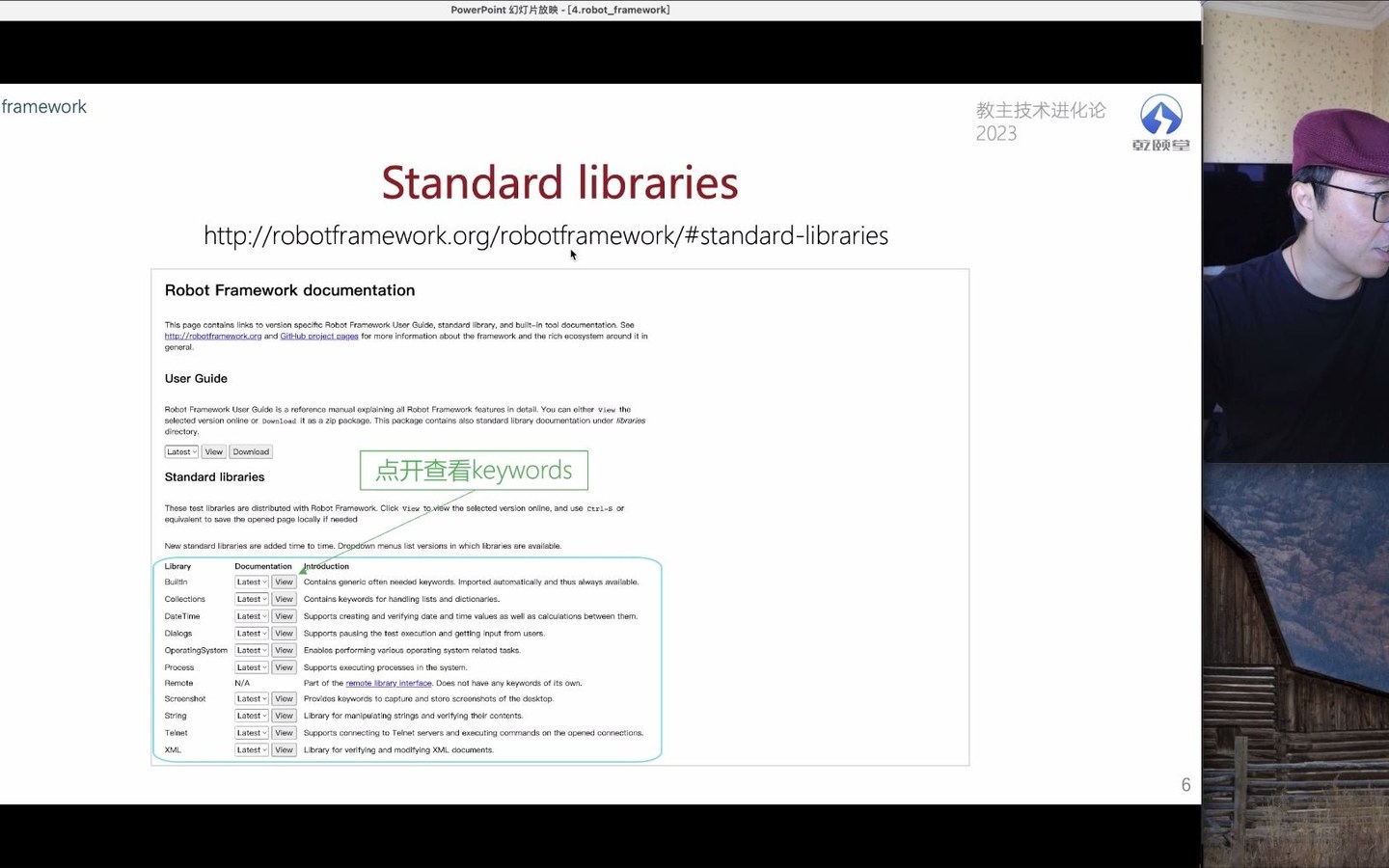
Task: View the BuiltIn library documentation
Action: click(284, 583)
